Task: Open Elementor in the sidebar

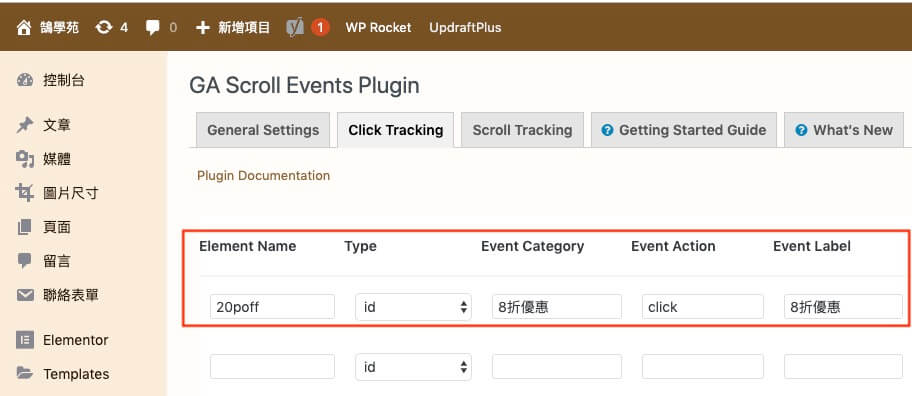Action: [76, 340]
